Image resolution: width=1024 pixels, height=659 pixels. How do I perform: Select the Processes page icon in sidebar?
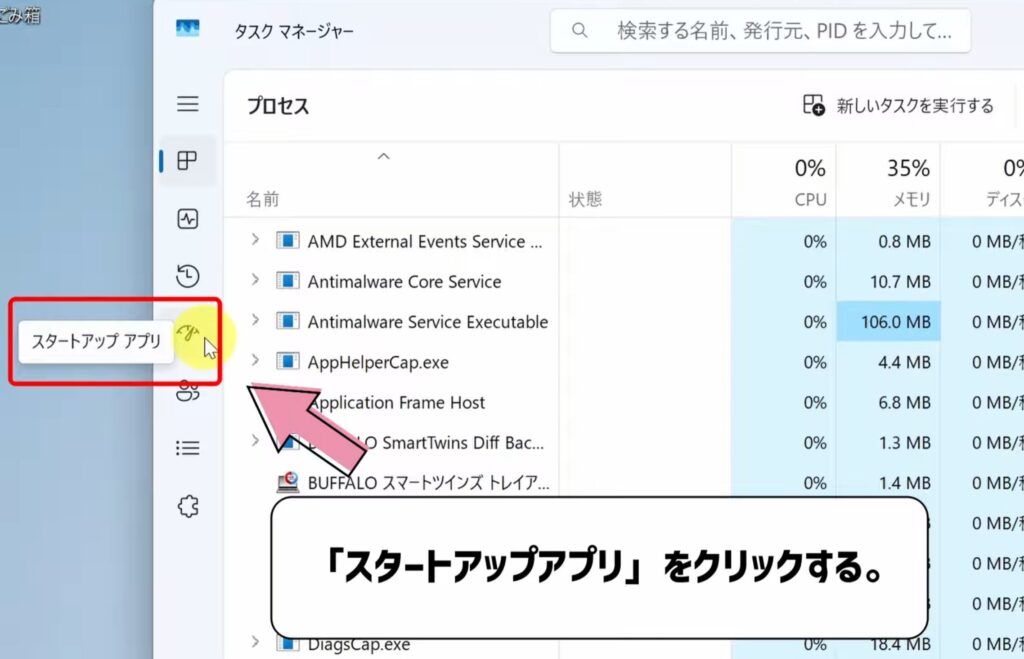click(x=187, y=161)
